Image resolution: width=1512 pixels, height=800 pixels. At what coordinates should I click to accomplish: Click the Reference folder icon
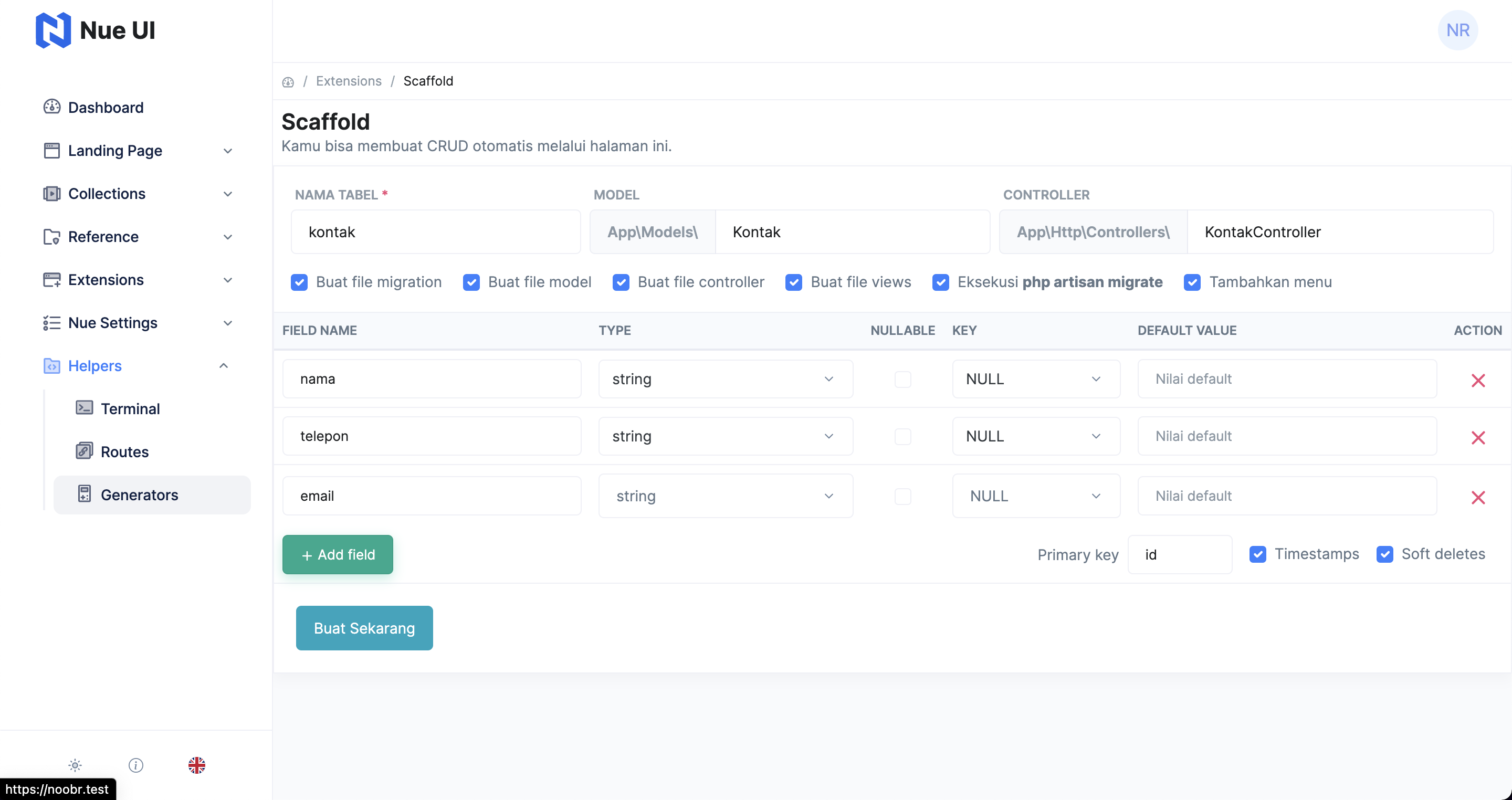pos(51,237)
